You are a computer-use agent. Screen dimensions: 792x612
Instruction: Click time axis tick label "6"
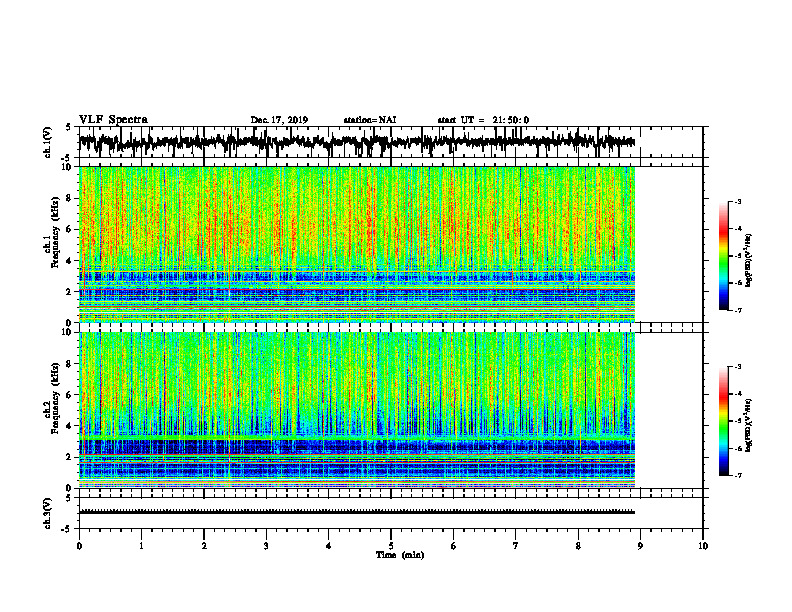point(454,546)
